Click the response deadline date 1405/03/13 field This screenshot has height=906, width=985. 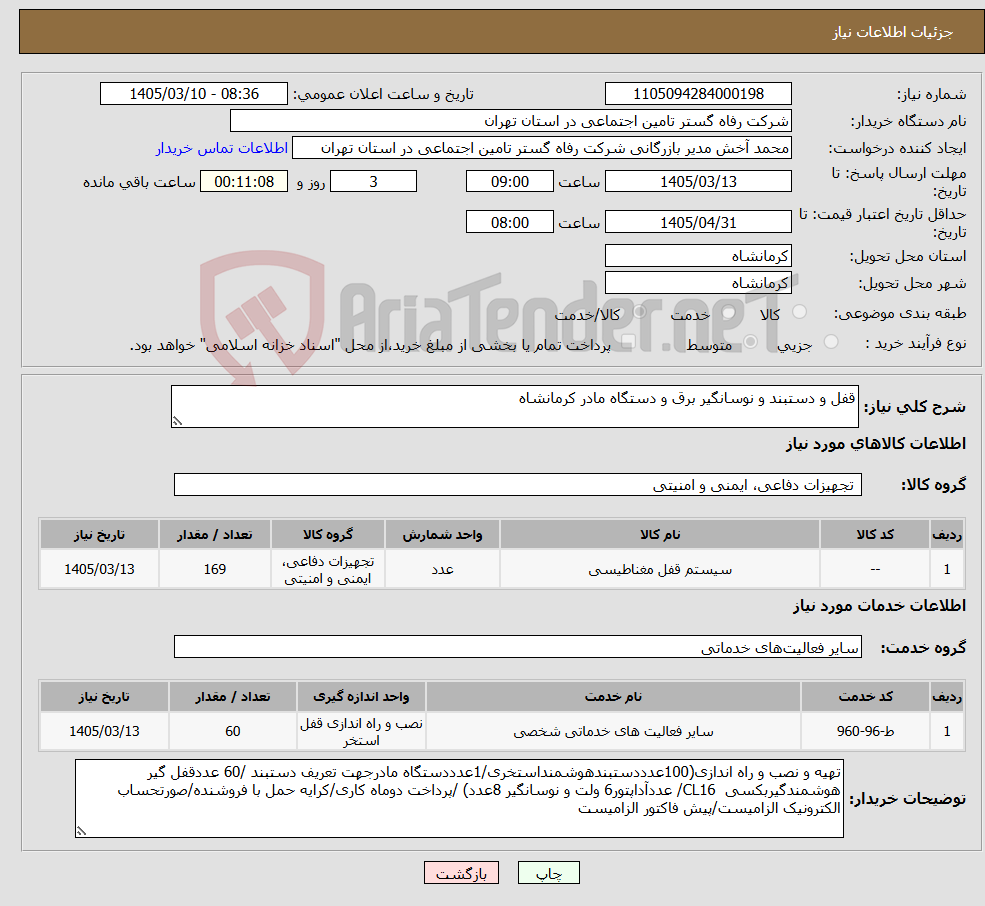(x=698, y=182)
